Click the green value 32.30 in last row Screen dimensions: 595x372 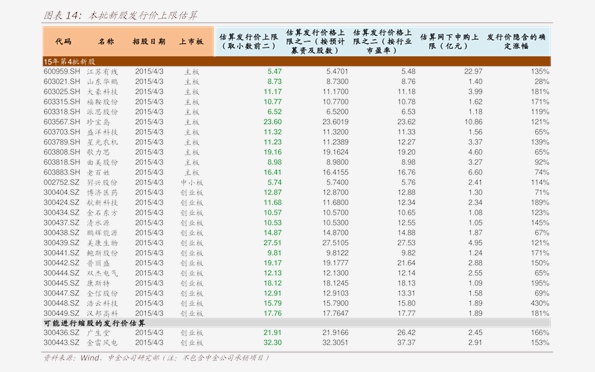tap(272, 343)
